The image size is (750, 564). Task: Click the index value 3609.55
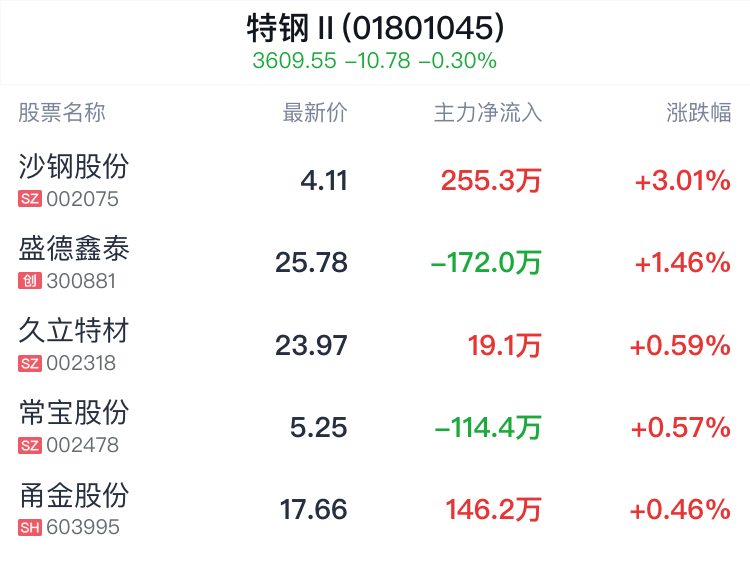pyautogui.click(x=294, y=61)
